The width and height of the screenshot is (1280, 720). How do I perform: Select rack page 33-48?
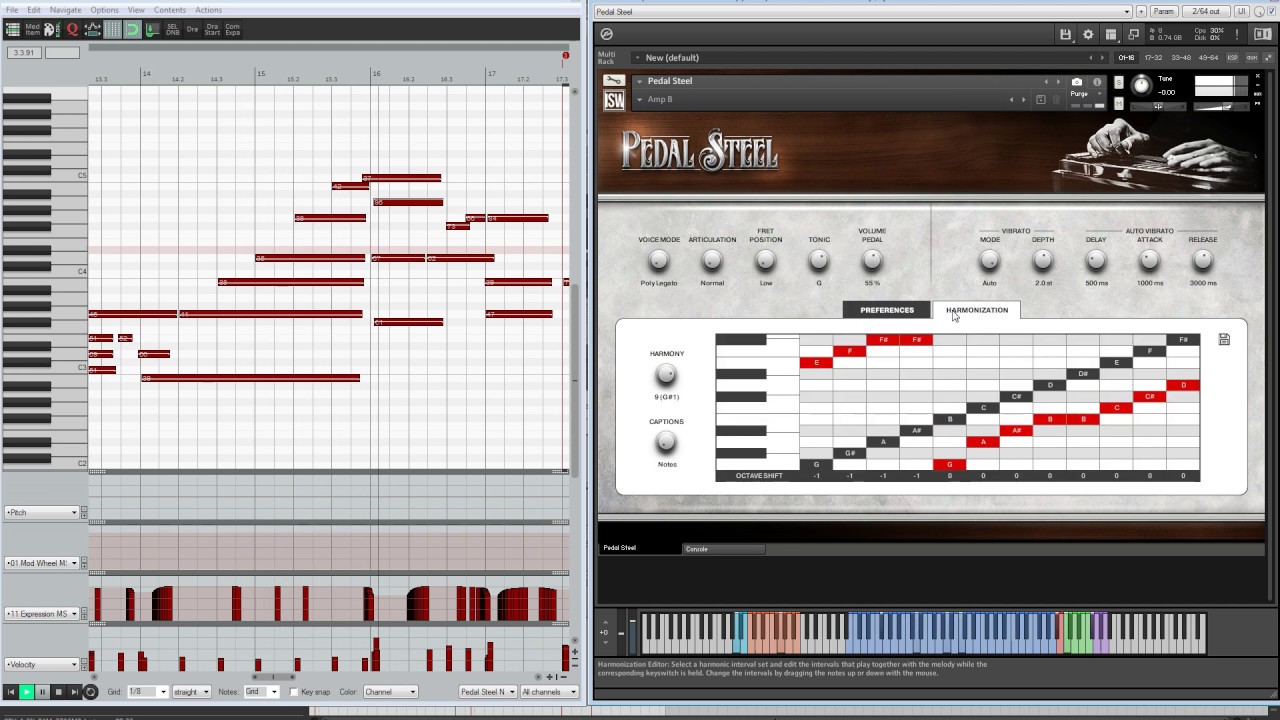(1181, 58)
